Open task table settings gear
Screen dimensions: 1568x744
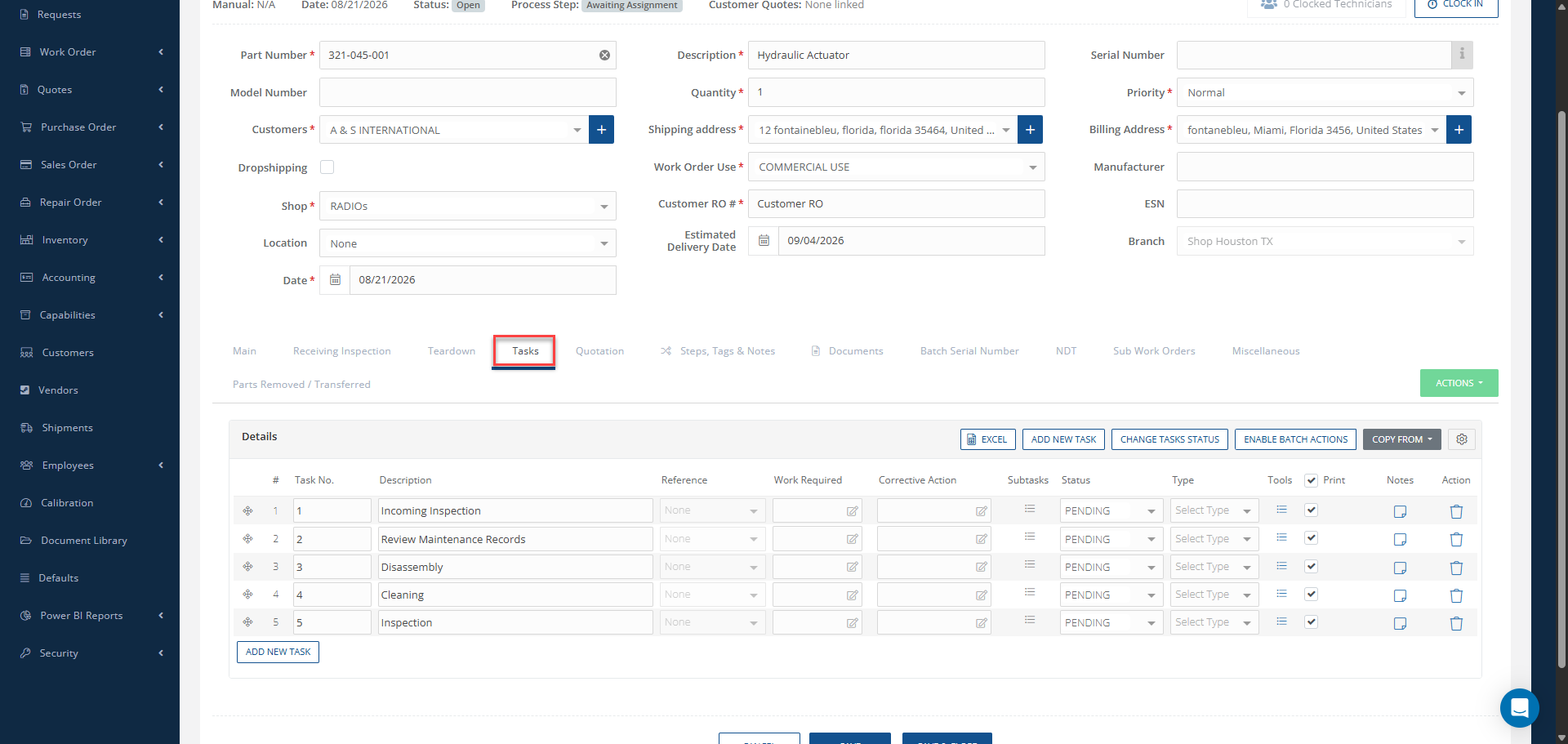[x=1462, y=439]
